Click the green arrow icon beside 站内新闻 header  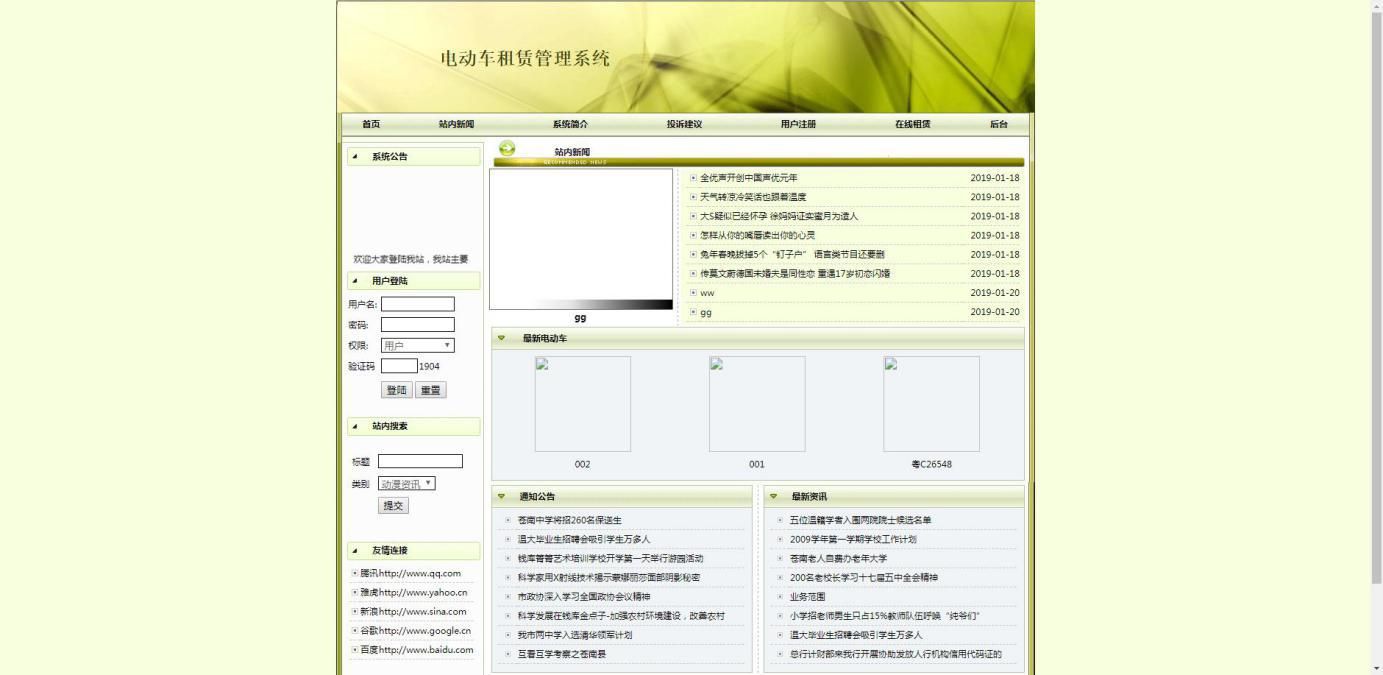point(508,146)
